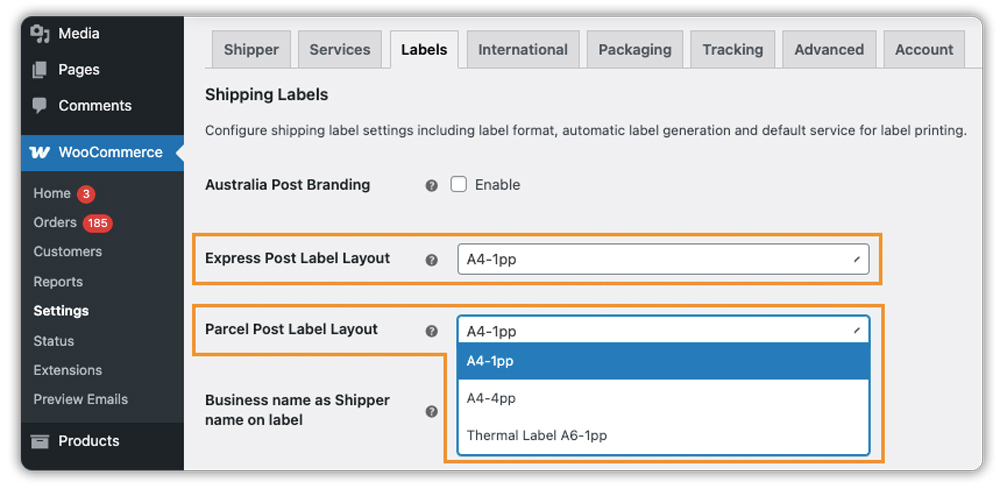
Task: Open the Express Post Label Layout dropdown
Action: click(663, 259)
